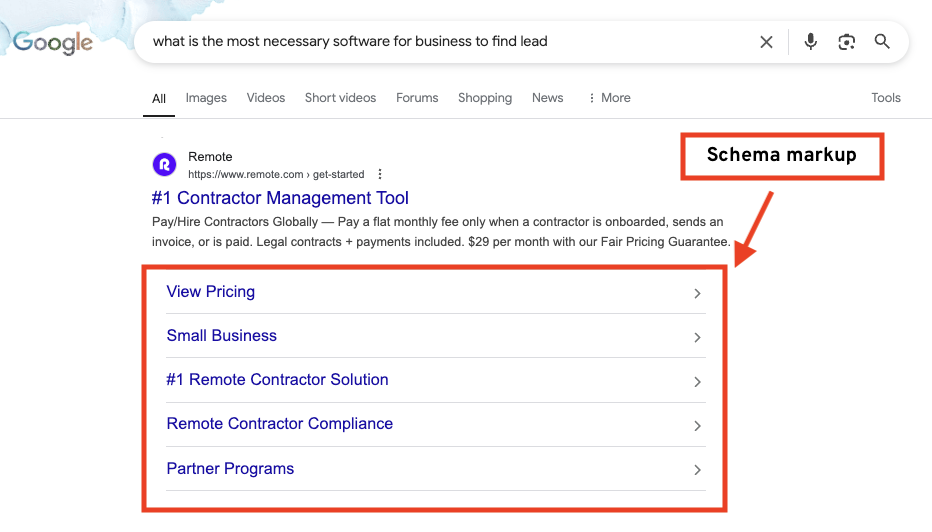Click chevron in View Pricing row
Image resolution: width=932 pixels, height=532 pixels.
697,294
